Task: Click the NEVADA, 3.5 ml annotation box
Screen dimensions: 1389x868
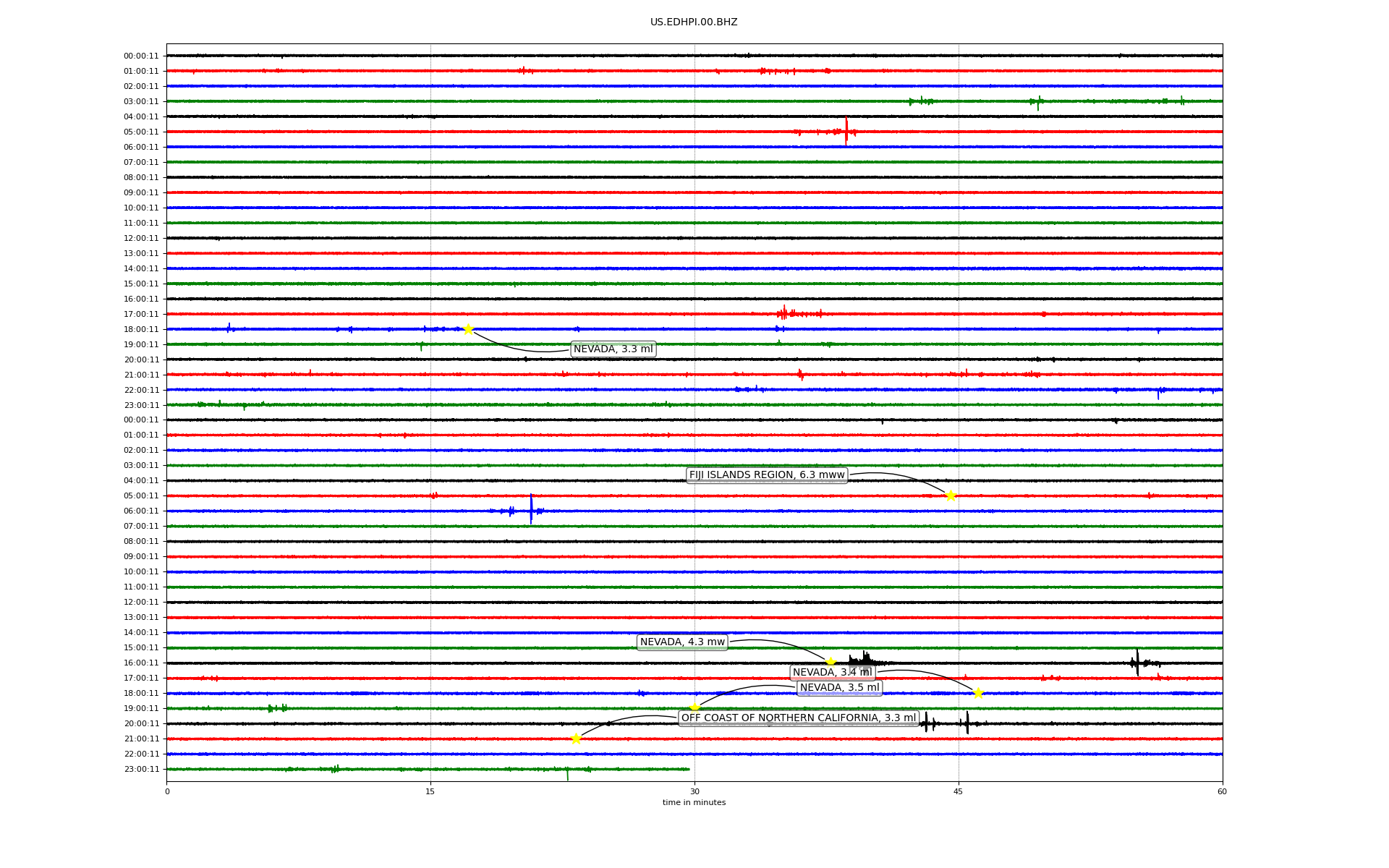Action: click(839, 688)
